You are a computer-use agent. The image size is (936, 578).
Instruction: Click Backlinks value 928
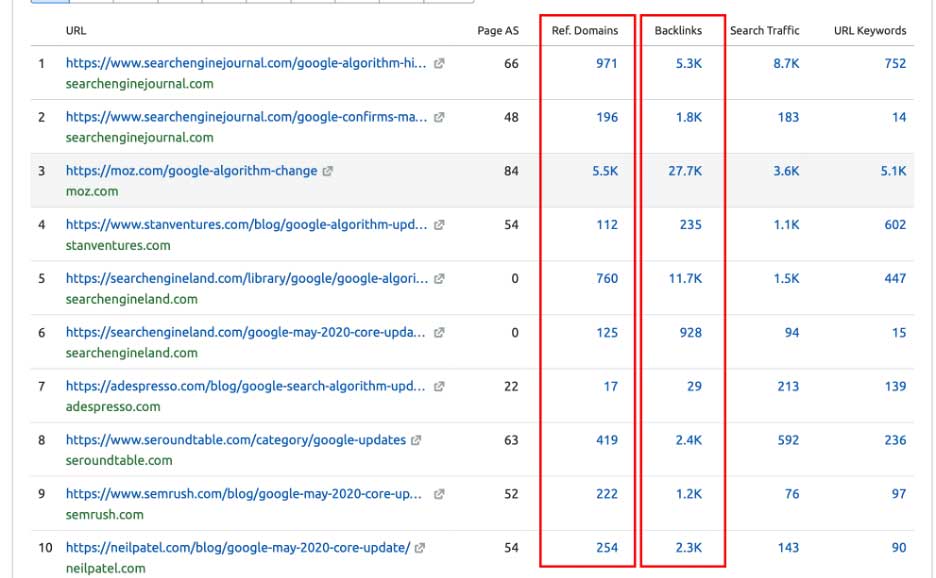691,333
